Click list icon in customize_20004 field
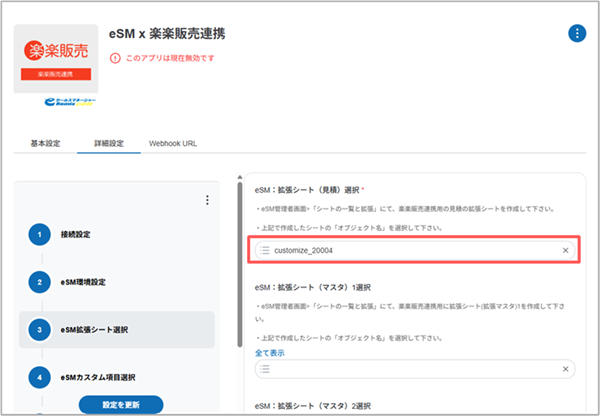Image resolution: width=600 pixels, height=416 pixels. 265,250
